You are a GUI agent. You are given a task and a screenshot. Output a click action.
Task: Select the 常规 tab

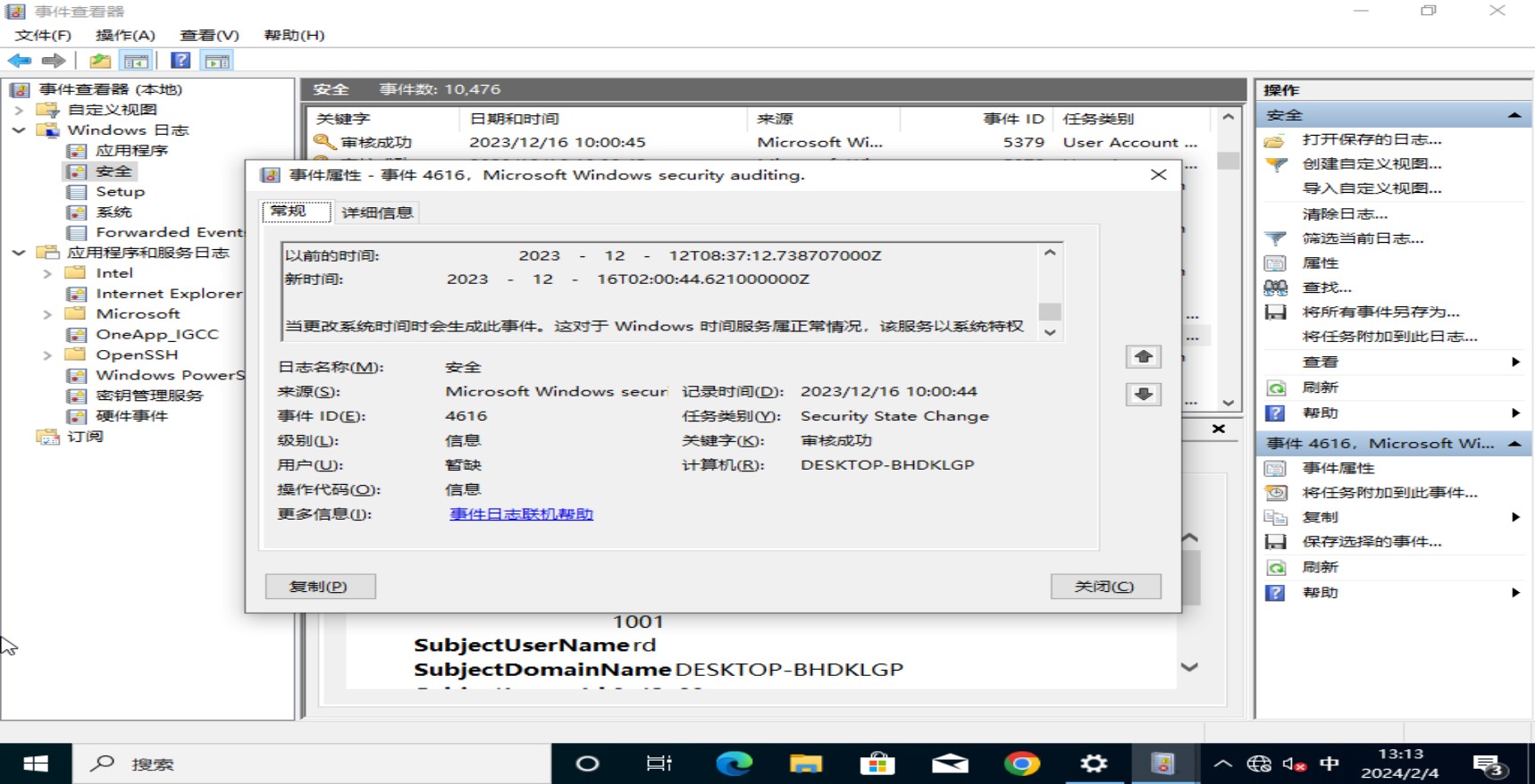(297, 212)
